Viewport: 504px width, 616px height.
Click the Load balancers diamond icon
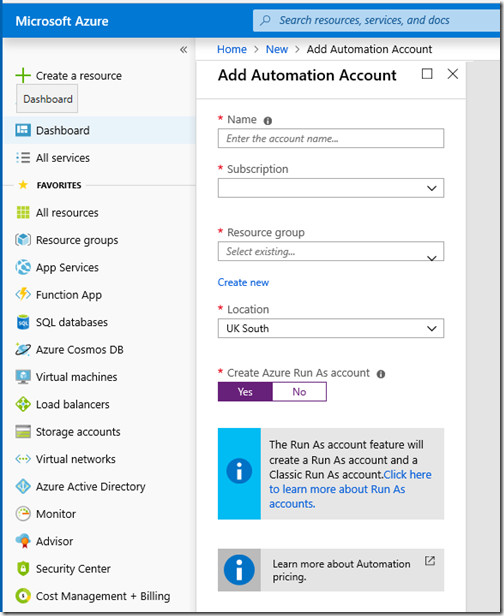[23, 404]
